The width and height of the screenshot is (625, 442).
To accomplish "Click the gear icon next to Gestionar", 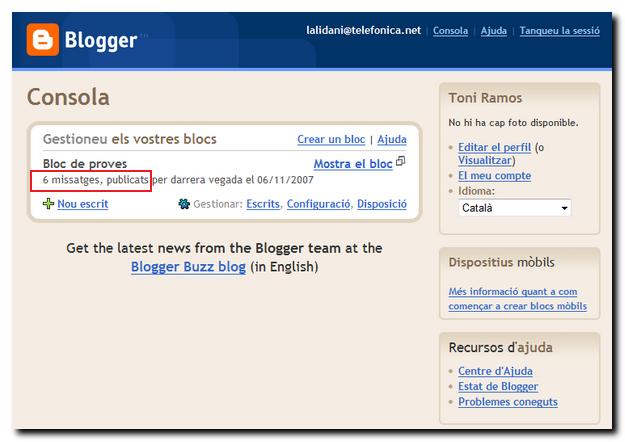I will pyautogui.click(x=184, y=204).
